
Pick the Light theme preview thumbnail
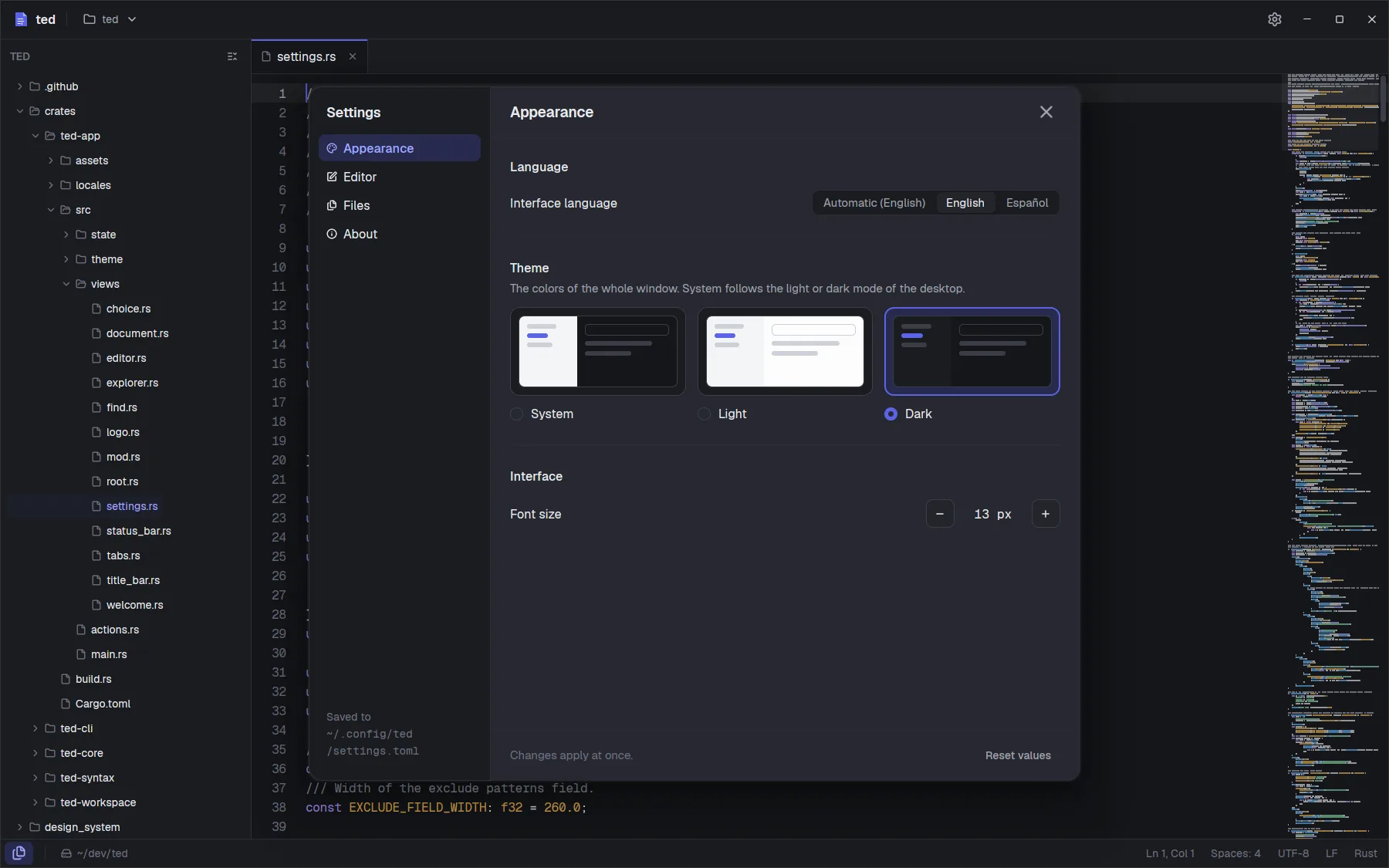click(x=786, y=352)
